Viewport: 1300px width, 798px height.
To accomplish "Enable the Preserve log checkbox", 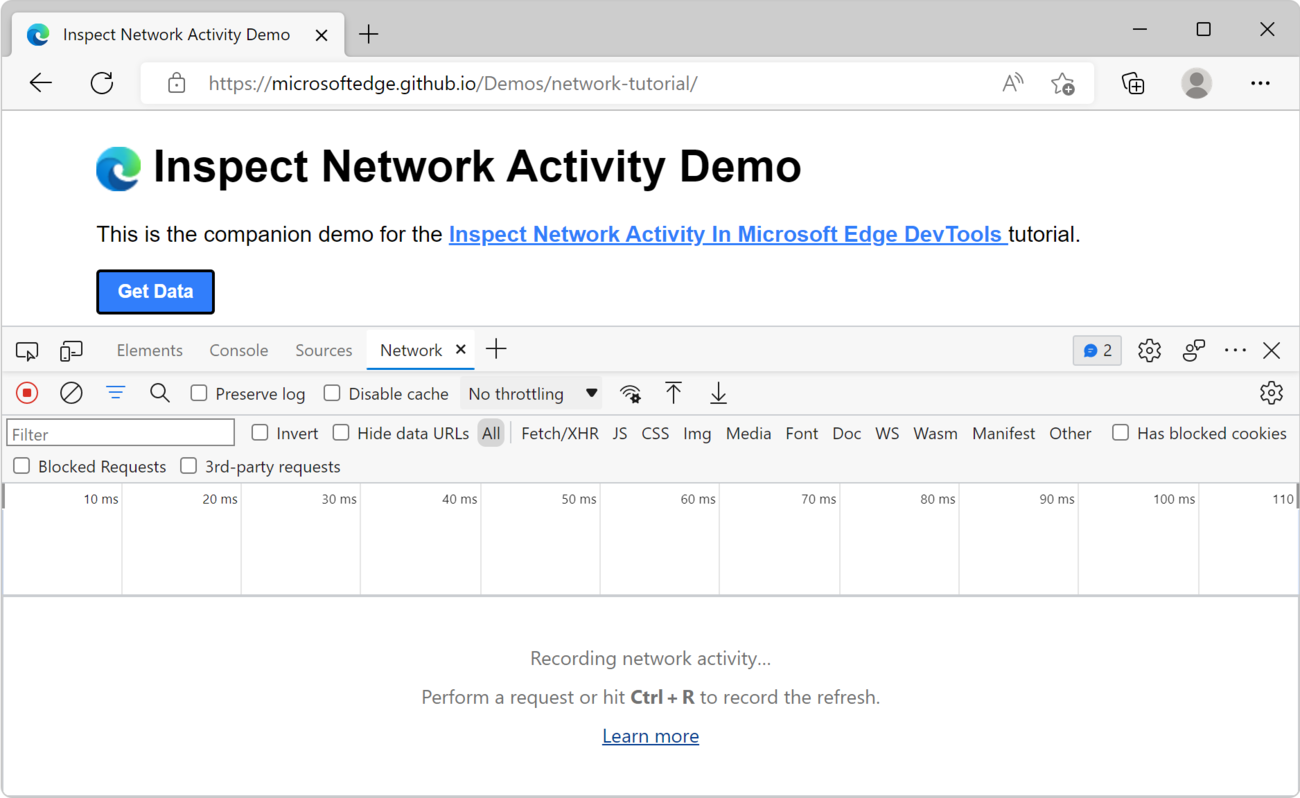I will pyautogui.click(x=199, y=394).
